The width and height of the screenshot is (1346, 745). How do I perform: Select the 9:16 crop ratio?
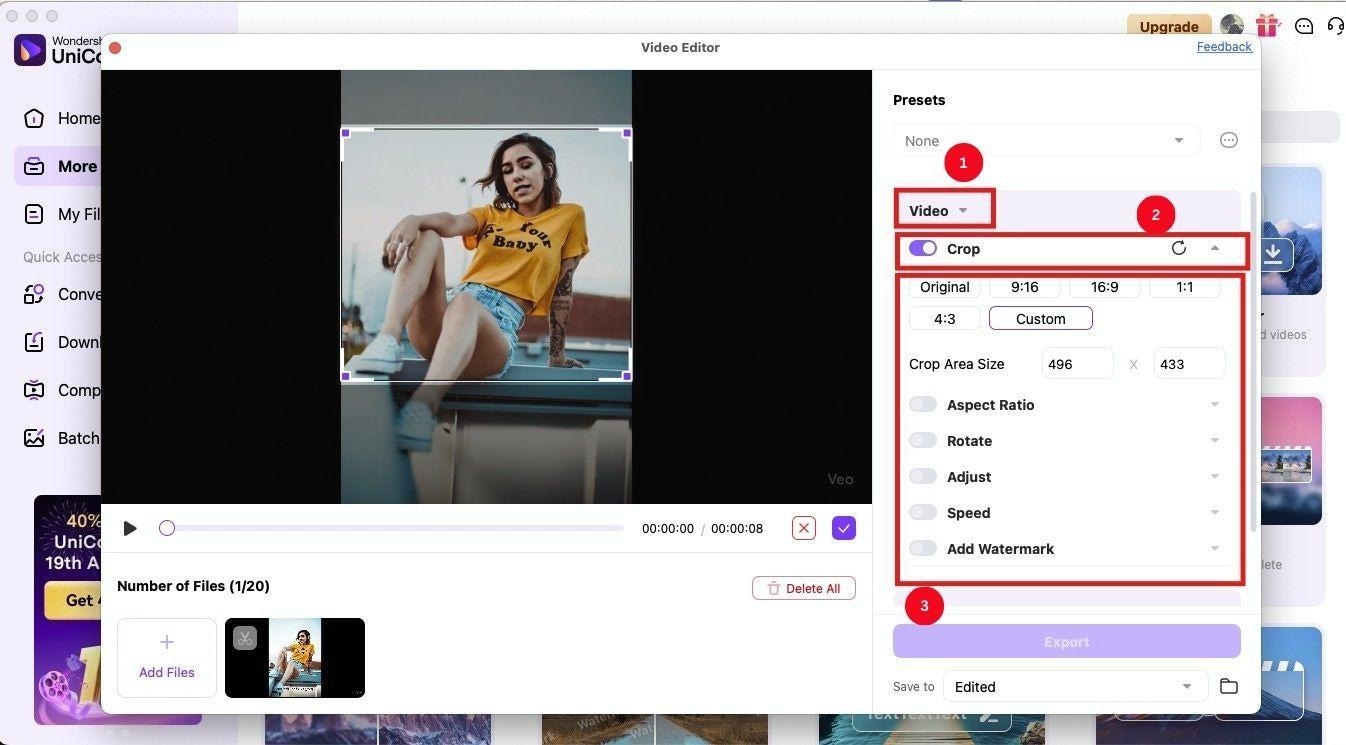[x=1025, y=287]
